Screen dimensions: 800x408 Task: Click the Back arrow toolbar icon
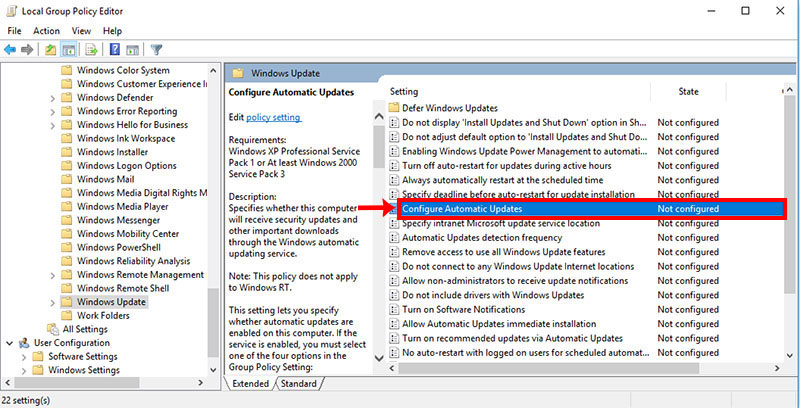pos(10,49)
